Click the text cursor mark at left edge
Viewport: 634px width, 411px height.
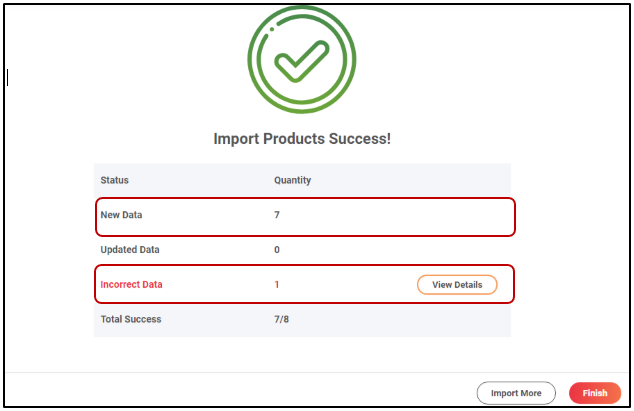[7, 77]
